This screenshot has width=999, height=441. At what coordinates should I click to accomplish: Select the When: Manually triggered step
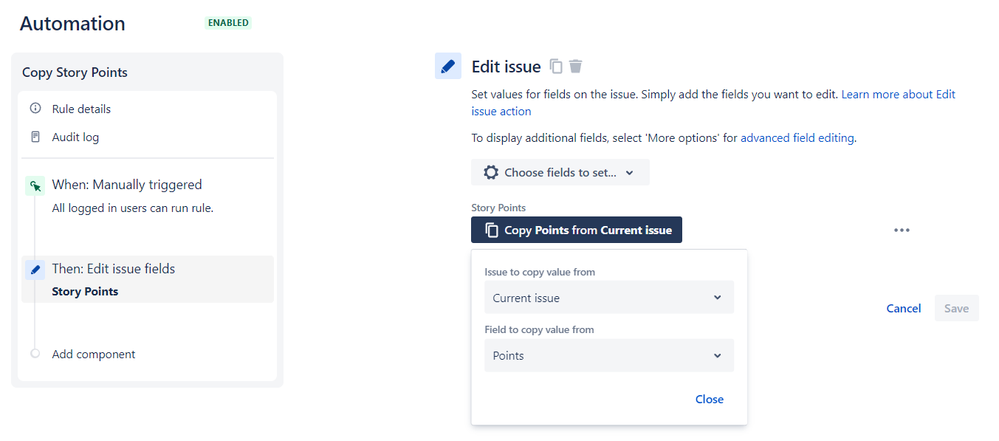(127, 185)
